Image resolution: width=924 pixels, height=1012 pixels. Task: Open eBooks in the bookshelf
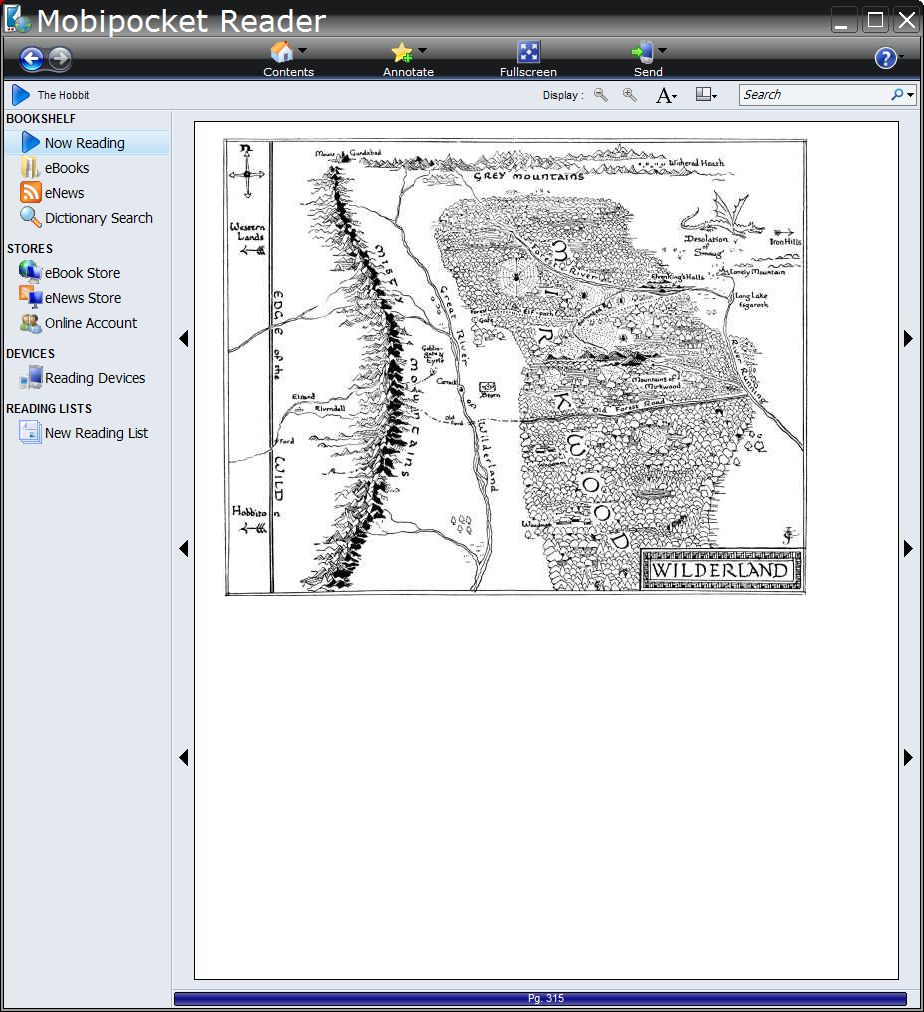pyautogui.click(x=67, y=168)
